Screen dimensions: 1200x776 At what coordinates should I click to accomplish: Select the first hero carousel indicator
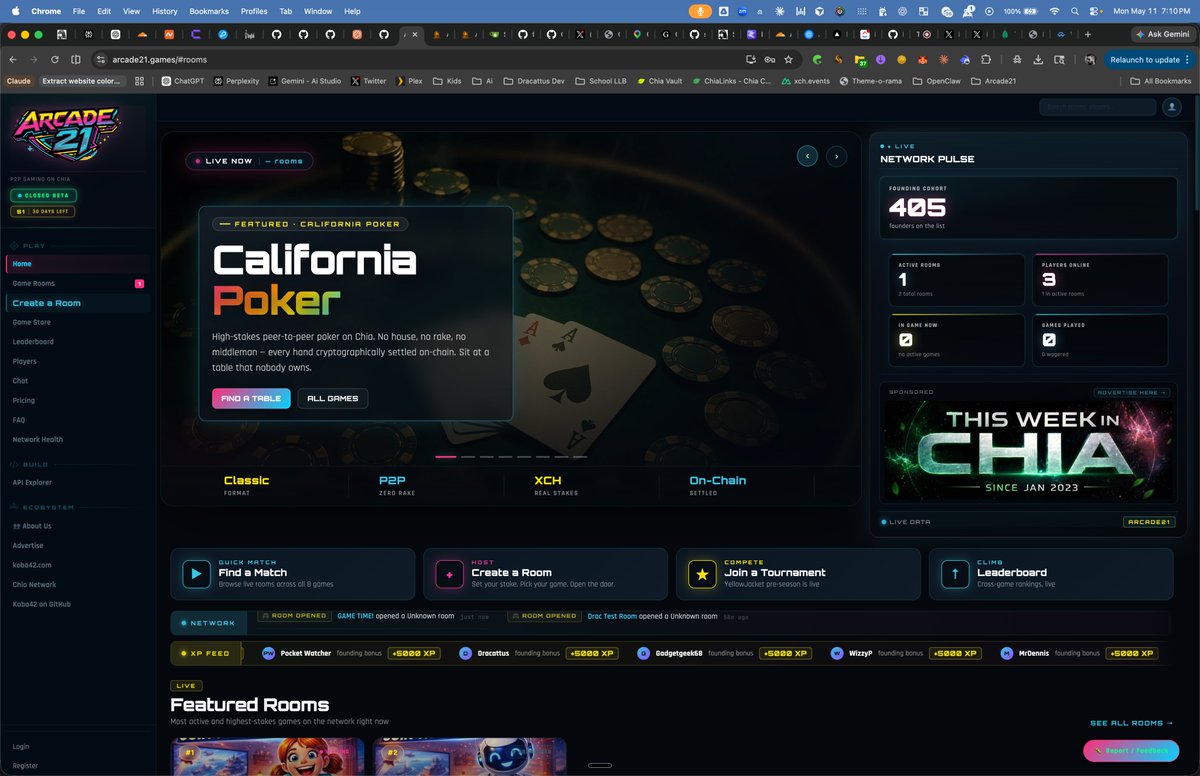click(x=446, y=457)
